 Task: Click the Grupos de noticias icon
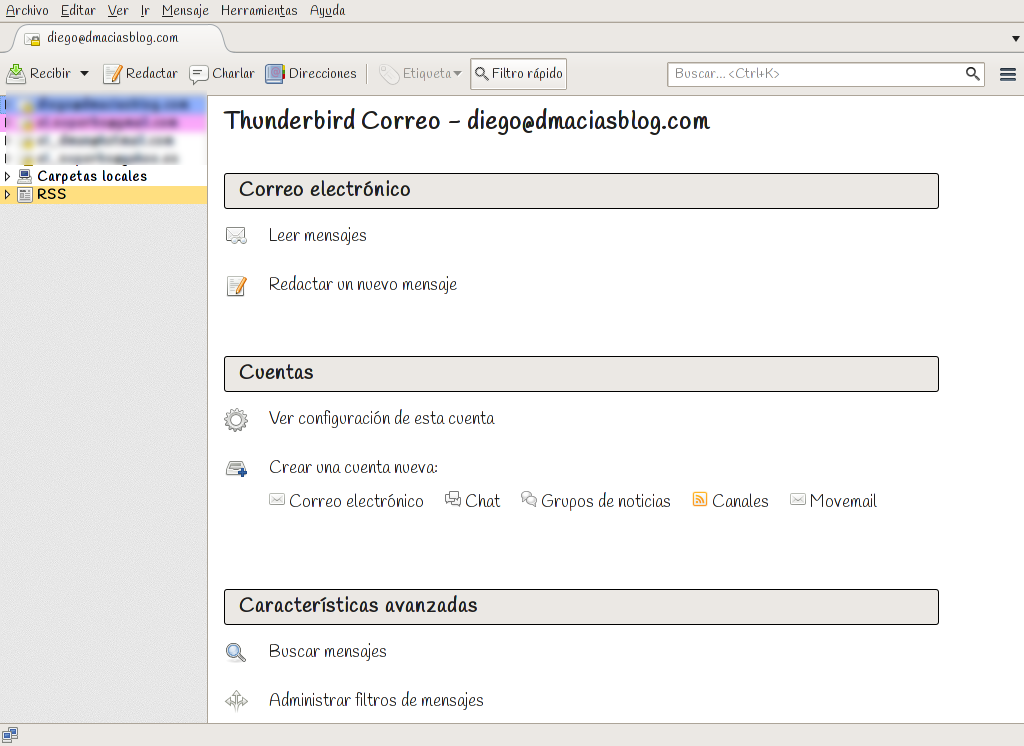(529, 499)
